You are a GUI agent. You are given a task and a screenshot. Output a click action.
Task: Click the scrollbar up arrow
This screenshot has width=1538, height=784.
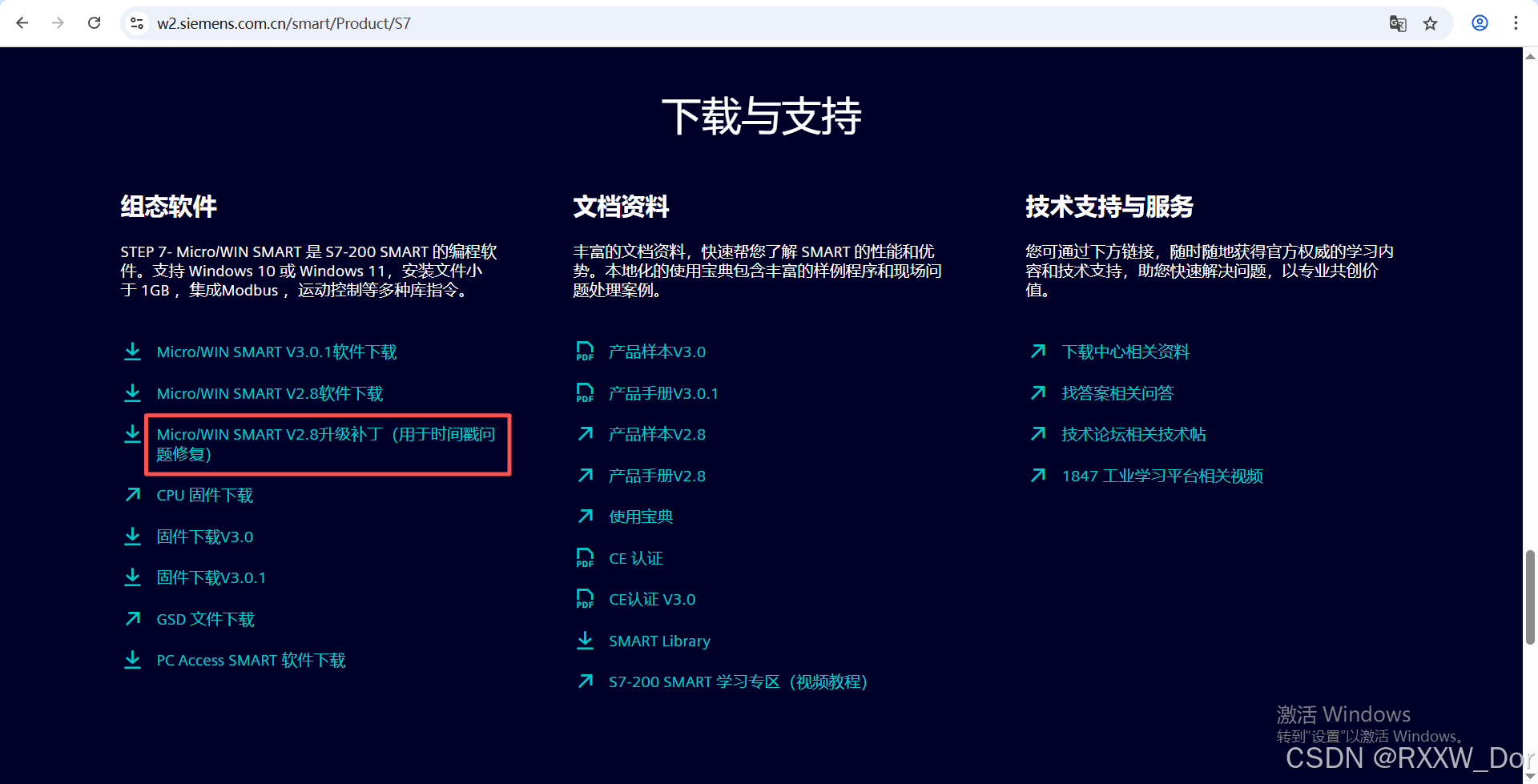coord(1530,56)
